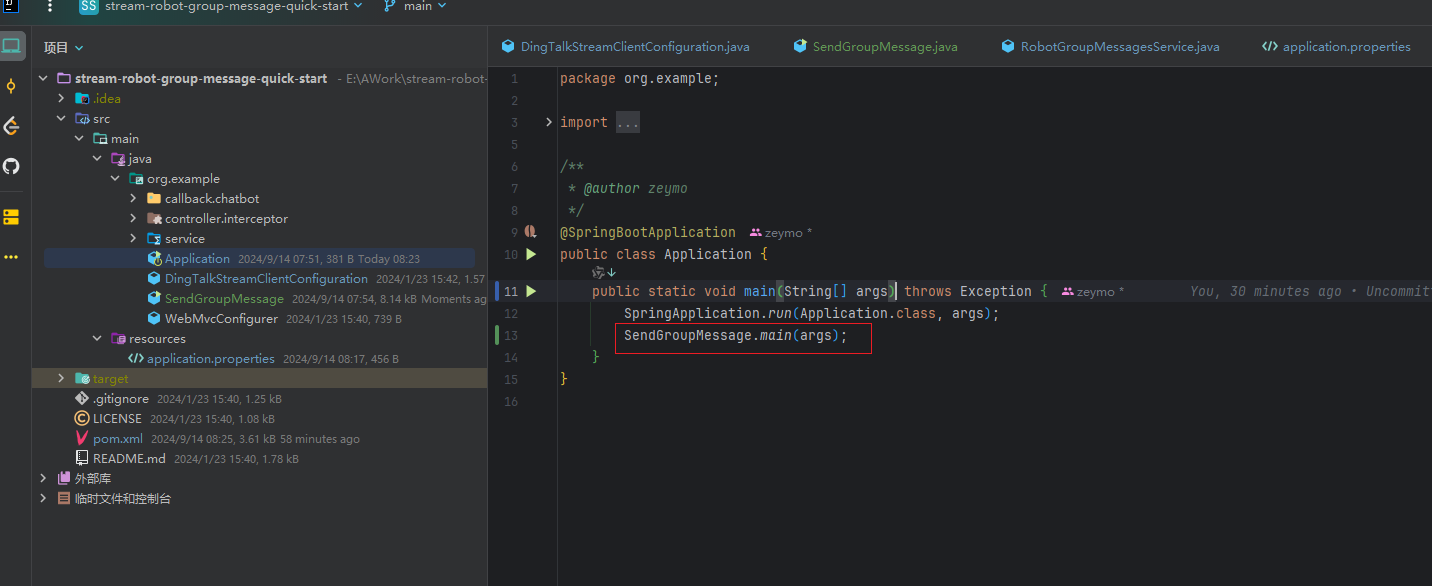1432x586 pixels.
Task: Switch to RobotGroupMessagesService.java tab
Action: 1110,47
